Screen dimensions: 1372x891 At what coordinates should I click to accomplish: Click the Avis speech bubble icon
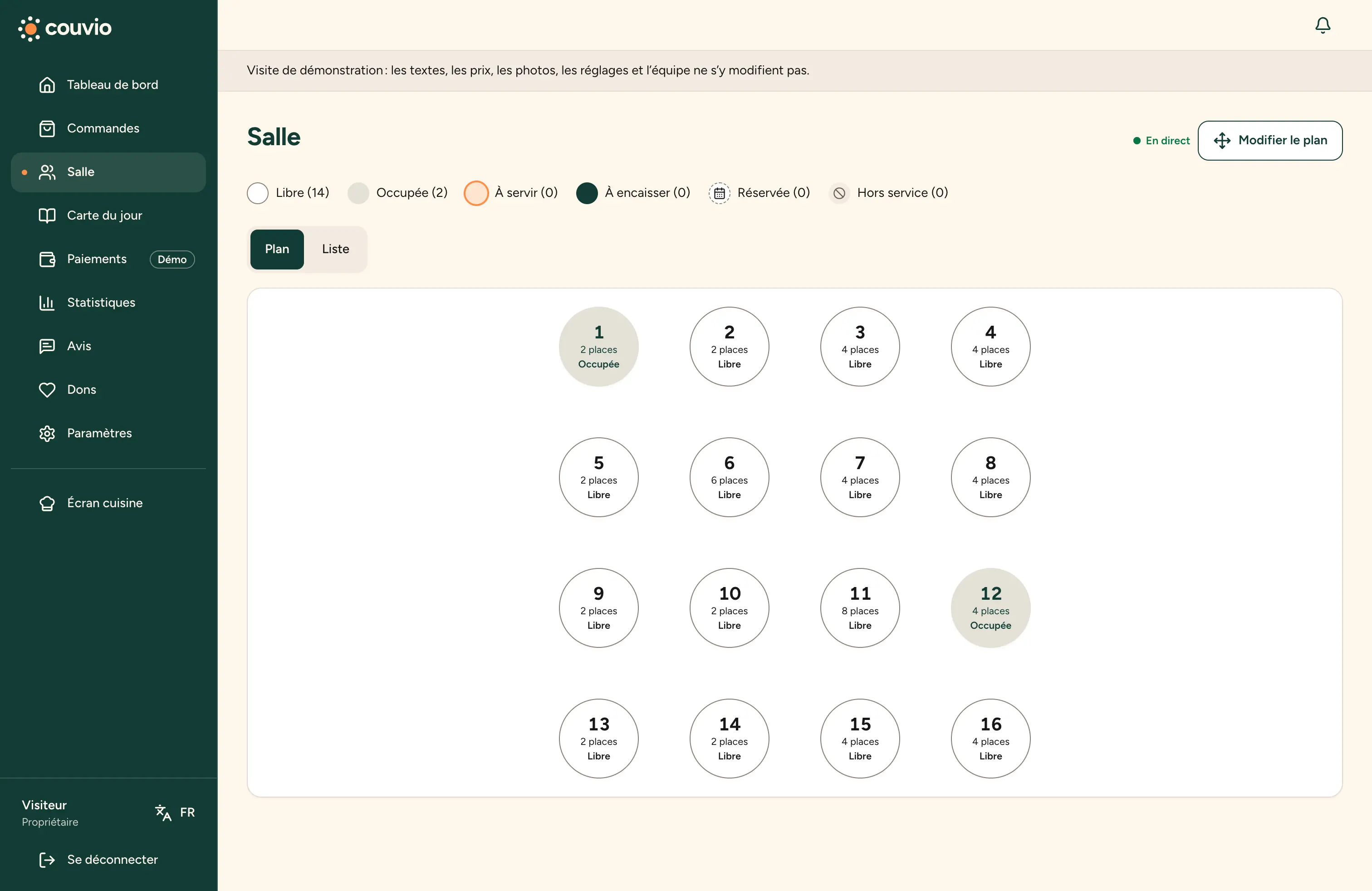(47, 346)
